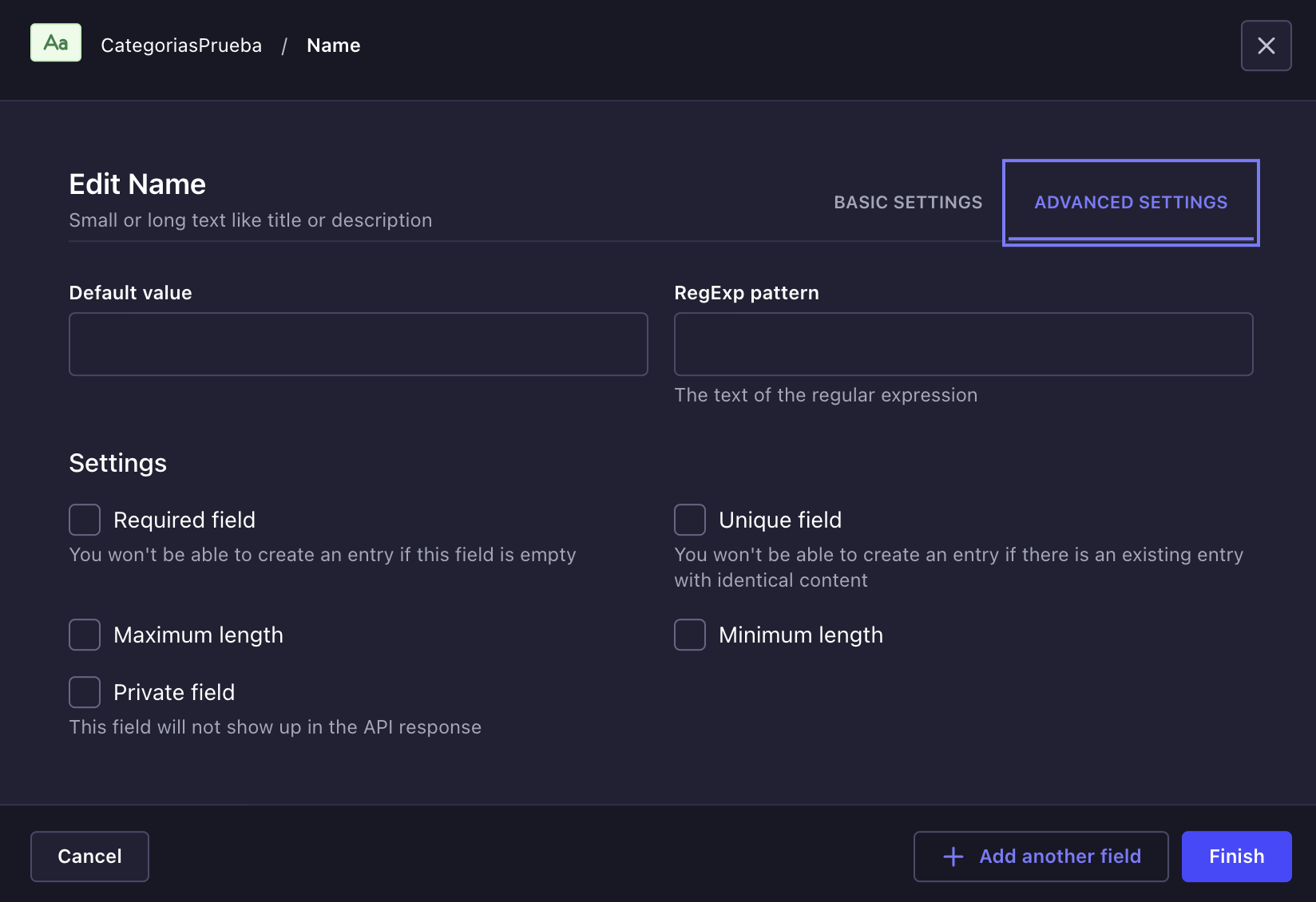Screen dimensions: 1316x902
Task: Check the Minimum length option
Action: (x=690, y=635)
